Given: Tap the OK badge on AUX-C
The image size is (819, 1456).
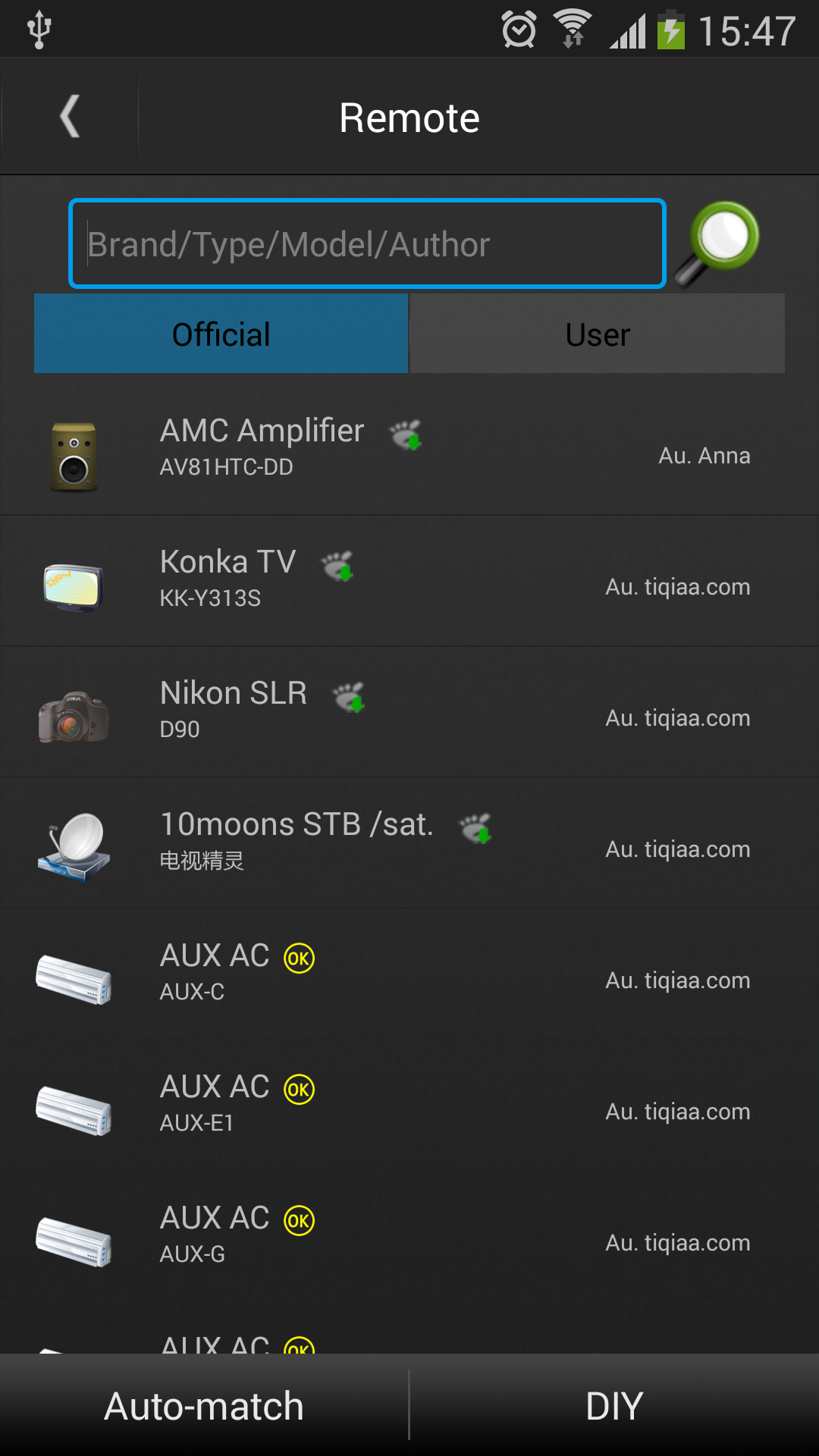Looking at the screenshot, I should pos(299,959).
